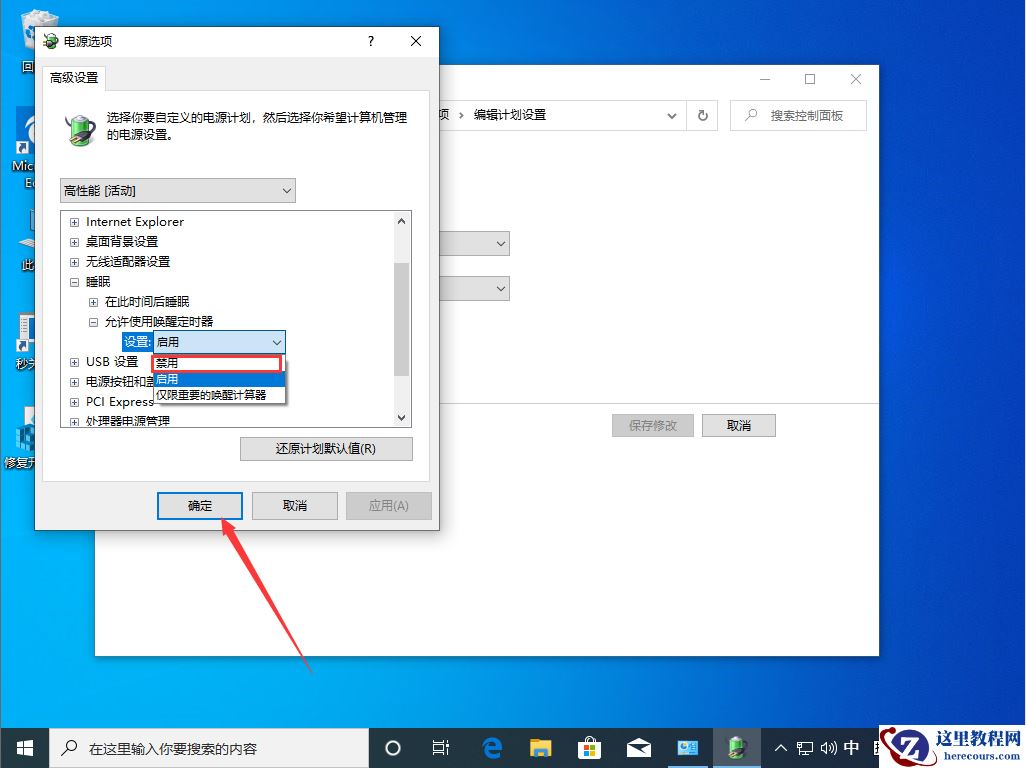
Task: Open the Mail app from the taskbar
Action: tap(638, 747)
